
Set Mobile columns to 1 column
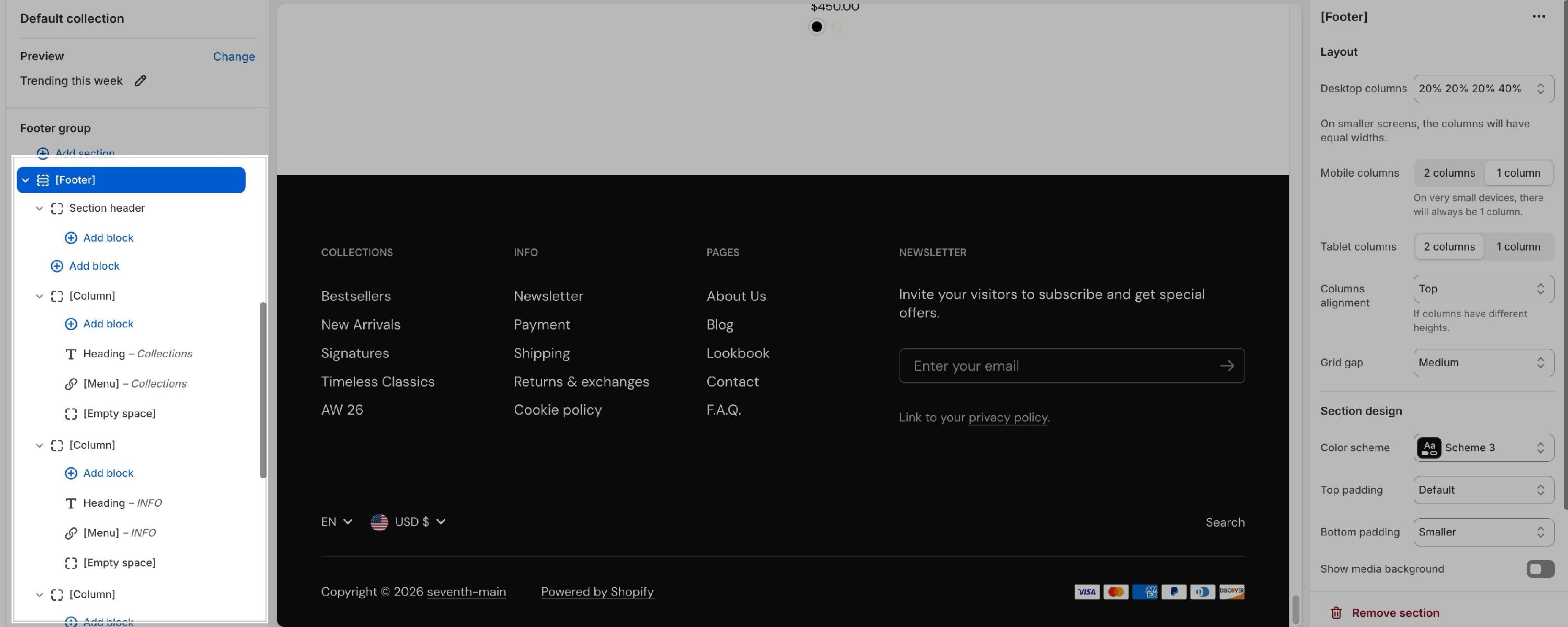tap(1518, 173)
